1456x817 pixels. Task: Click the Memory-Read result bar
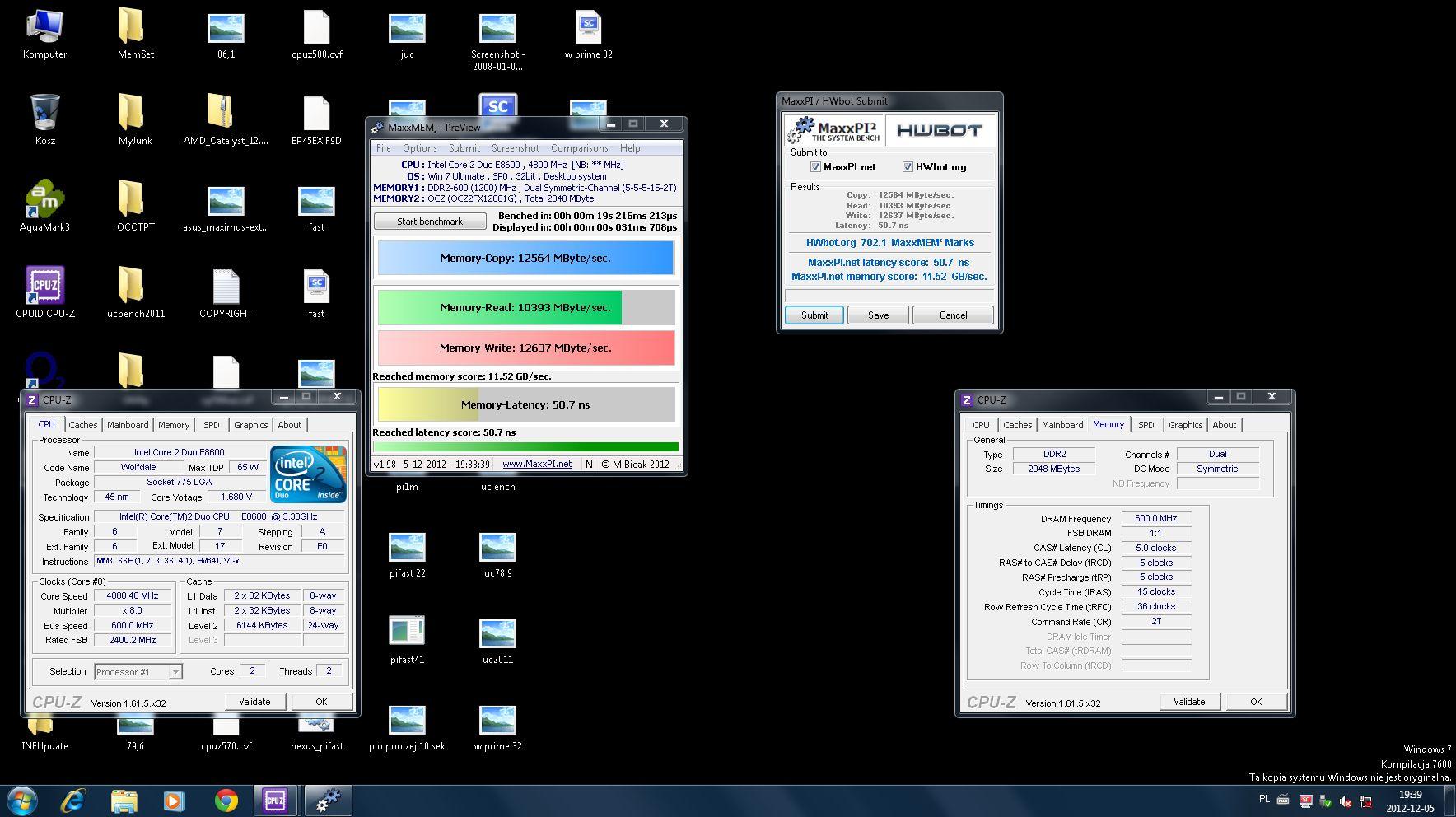click(x=525, y=307)
